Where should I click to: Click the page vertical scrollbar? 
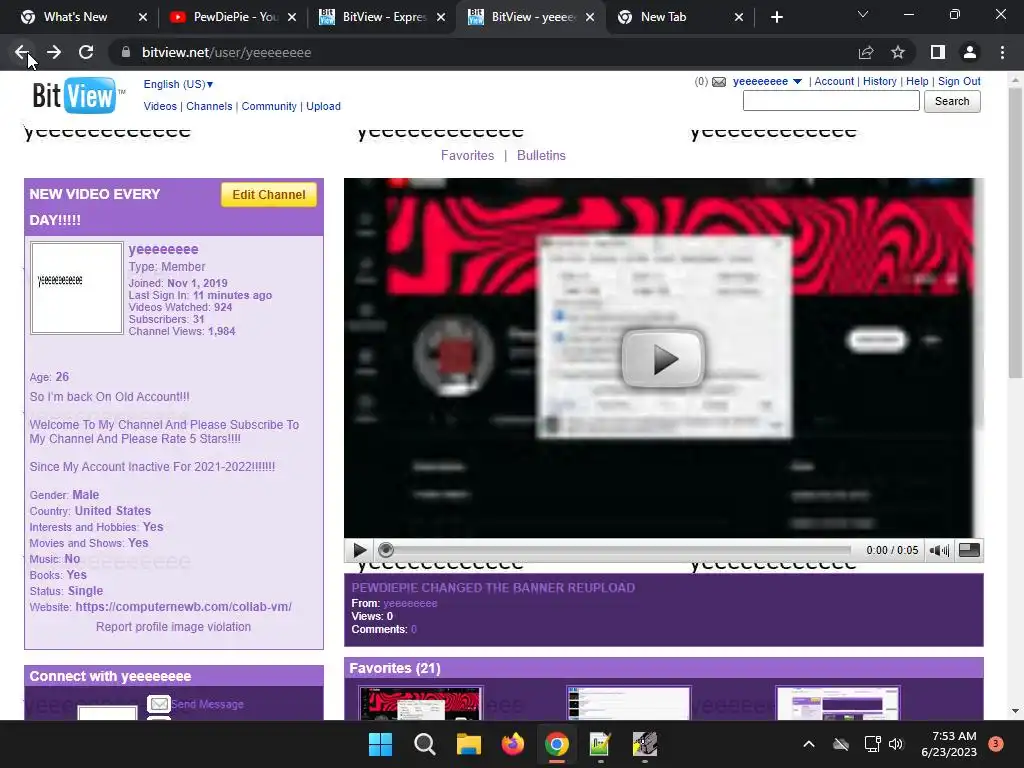click(1015, 232)
